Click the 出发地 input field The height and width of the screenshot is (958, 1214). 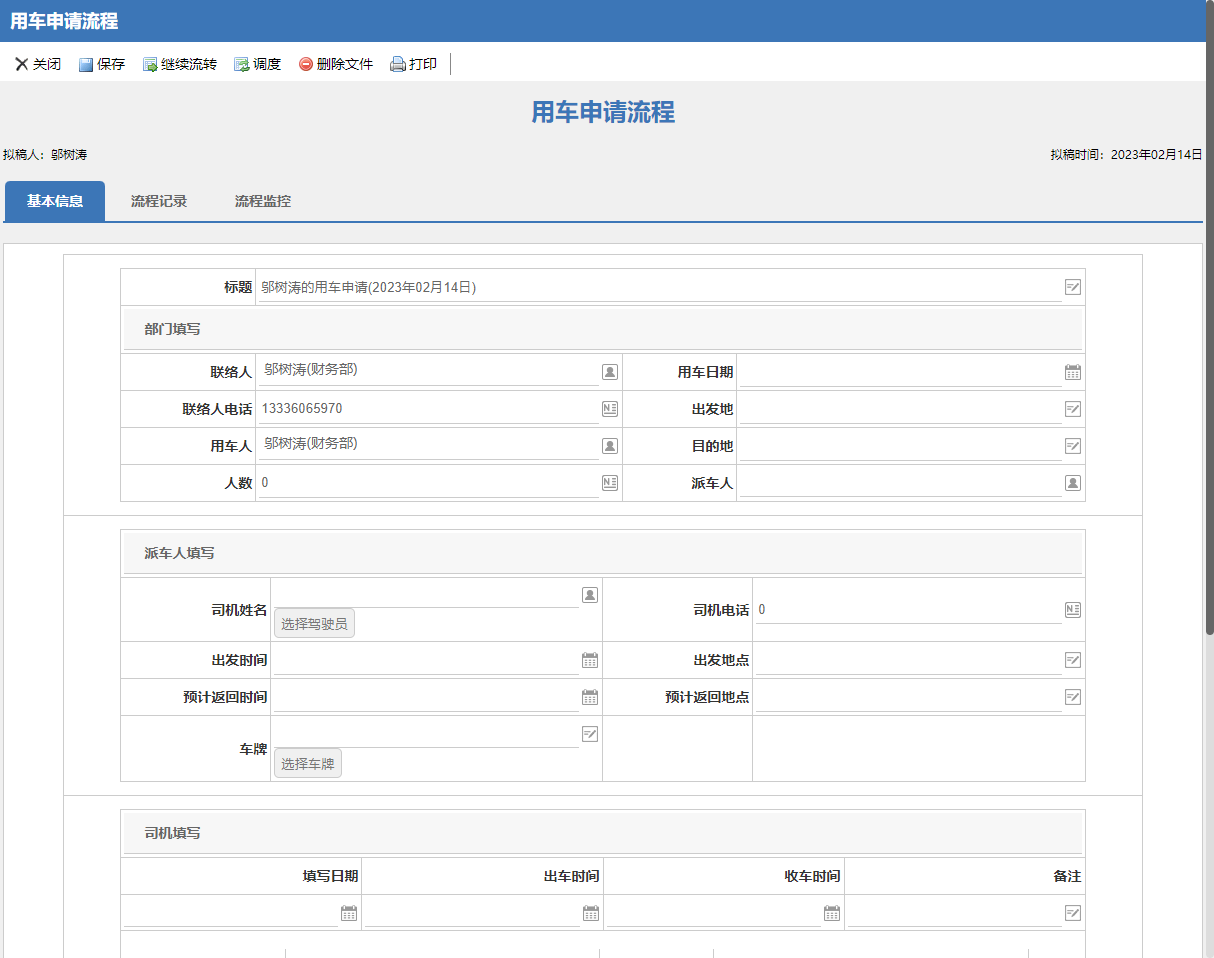click(900, 409)
